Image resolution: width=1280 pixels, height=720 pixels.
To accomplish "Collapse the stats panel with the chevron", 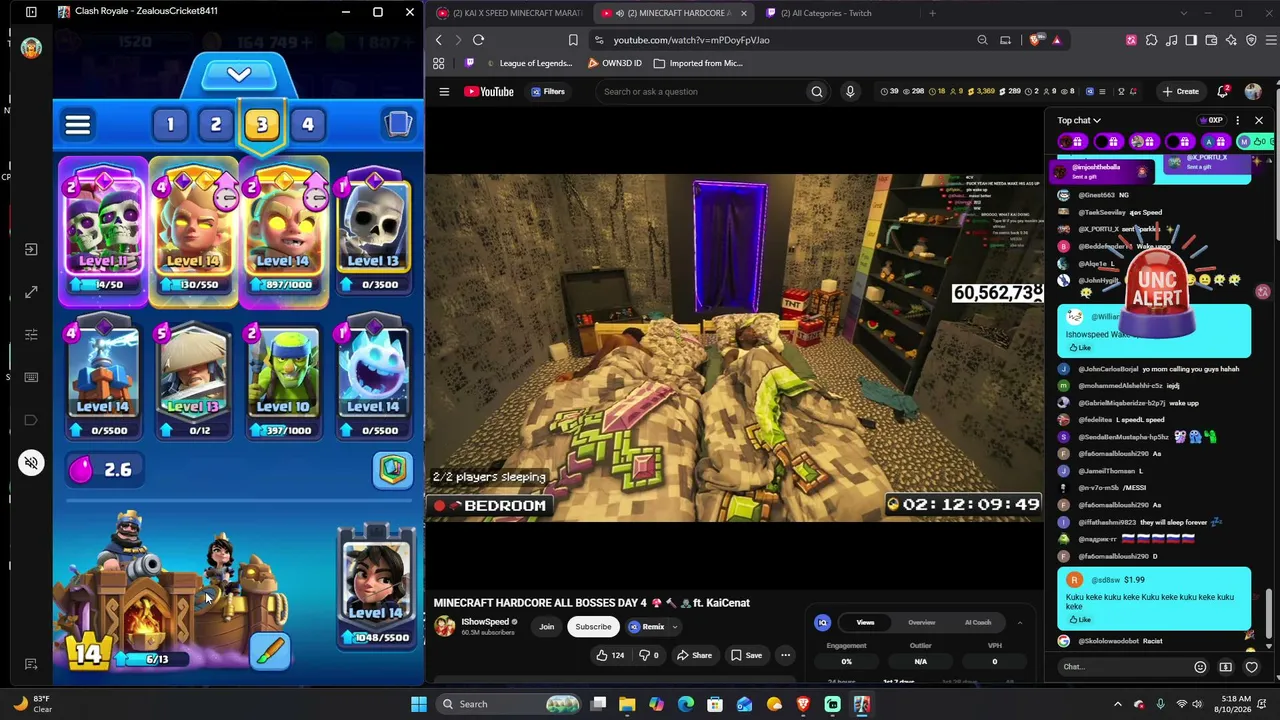I will [1019, 623].
